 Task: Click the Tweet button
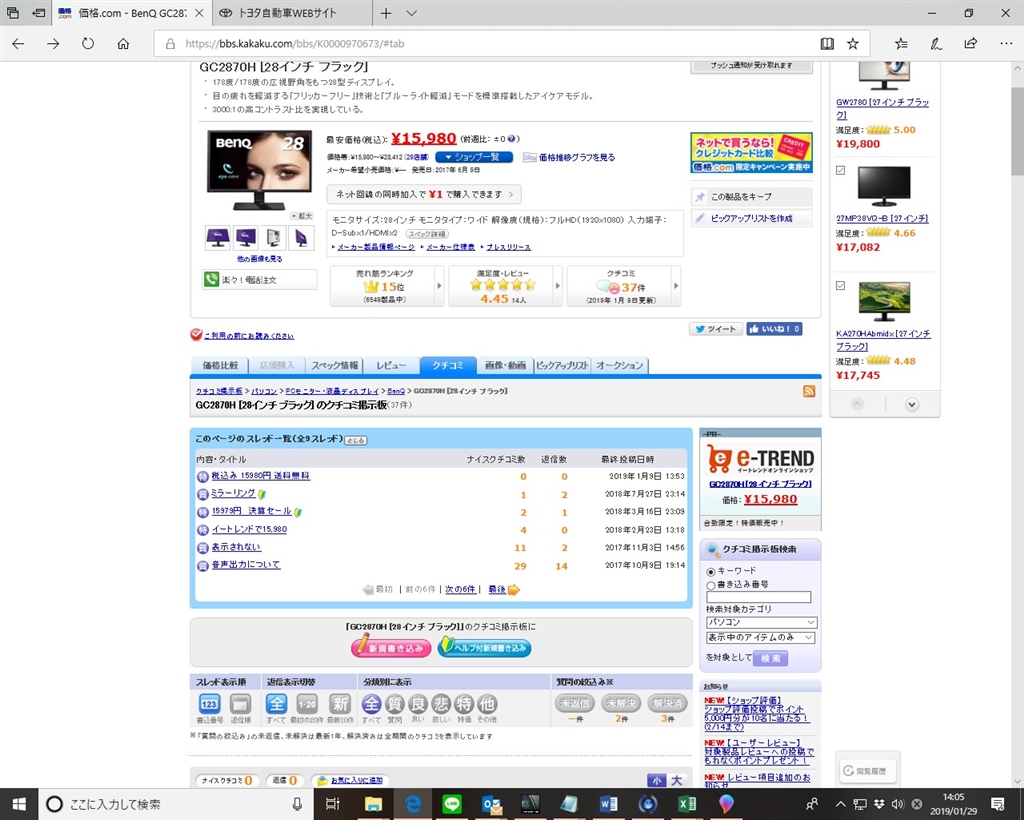[x=716, y=329]
